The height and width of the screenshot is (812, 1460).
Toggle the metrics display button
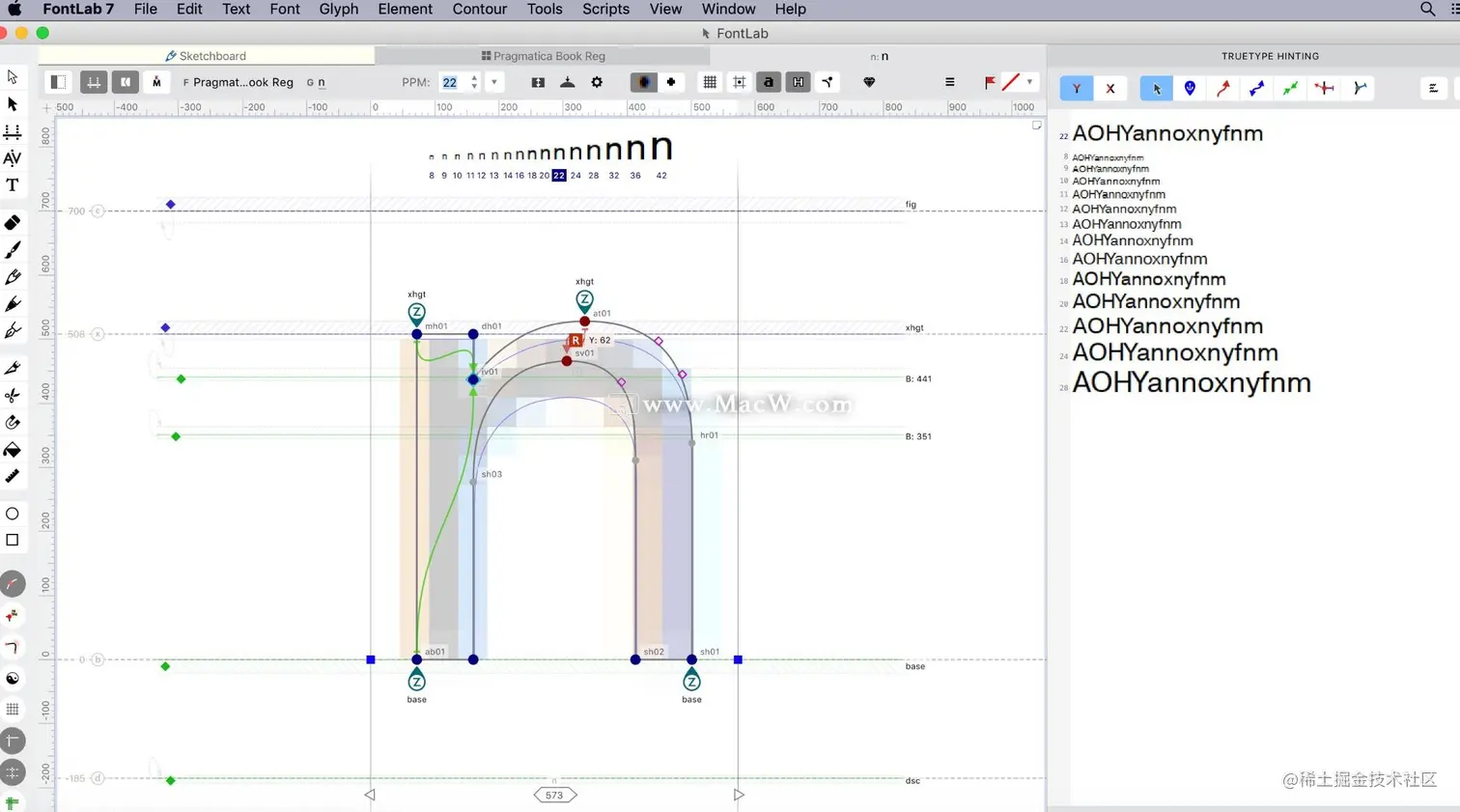(x=94, y=82)
